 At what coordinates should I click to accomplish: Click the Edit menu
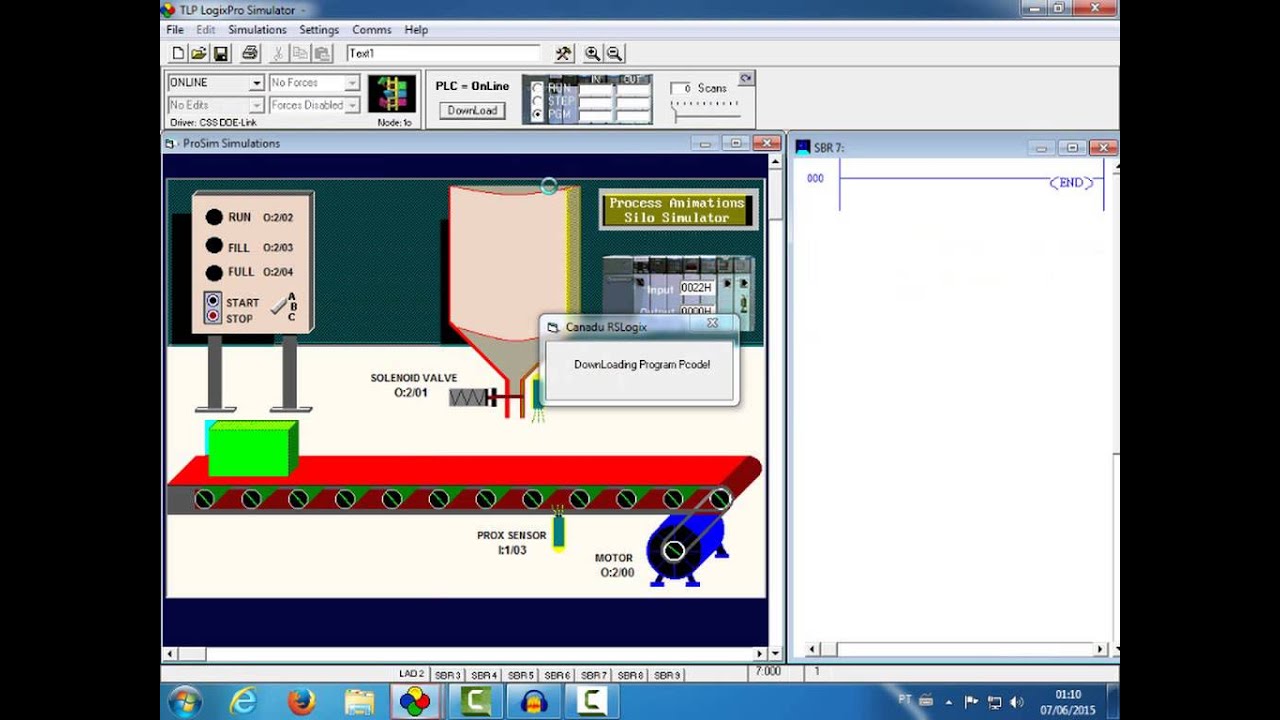[205, 30]
